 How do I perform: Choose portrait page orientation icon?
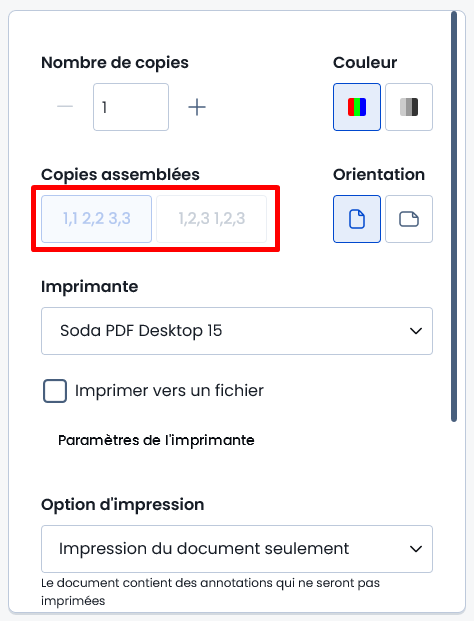tap(357, 219)
